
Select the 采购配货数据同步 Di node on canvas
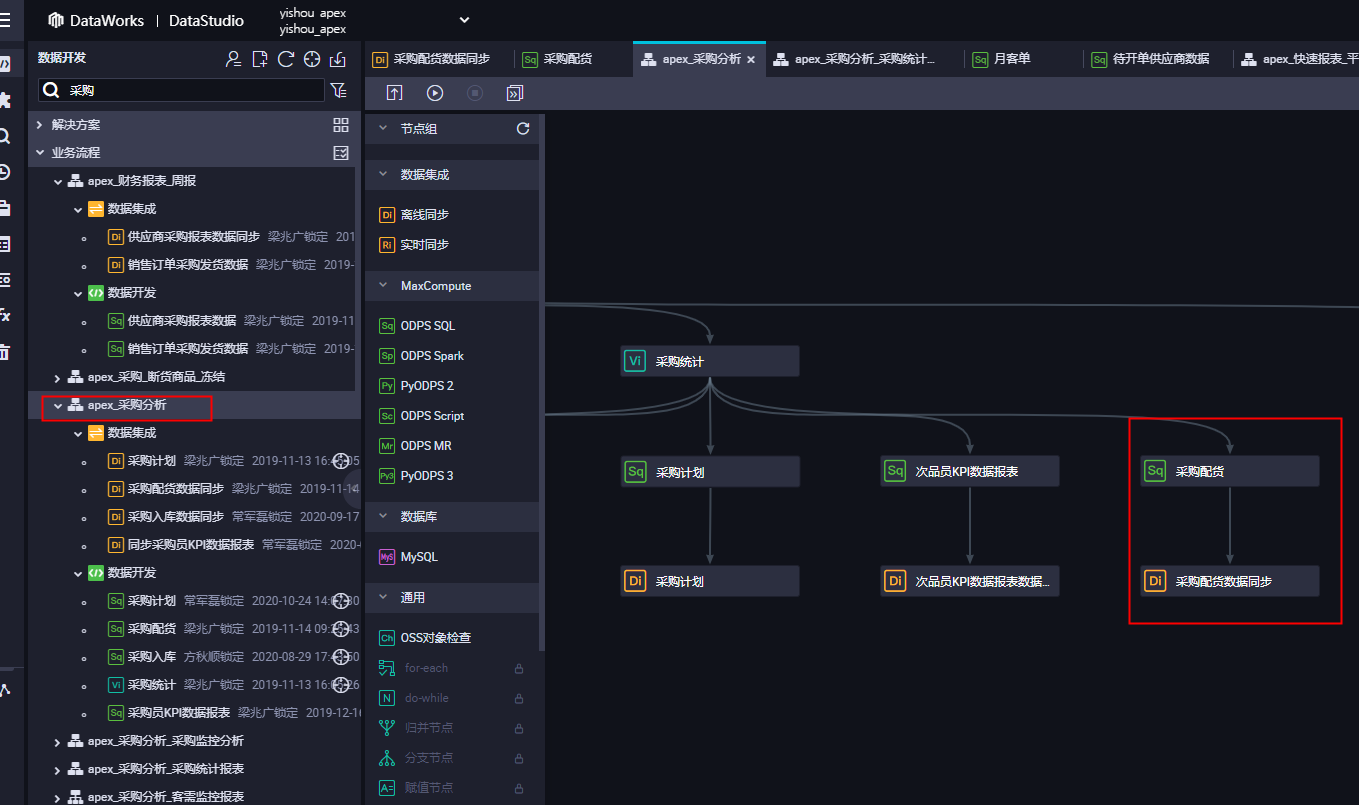click(1230, 581)
